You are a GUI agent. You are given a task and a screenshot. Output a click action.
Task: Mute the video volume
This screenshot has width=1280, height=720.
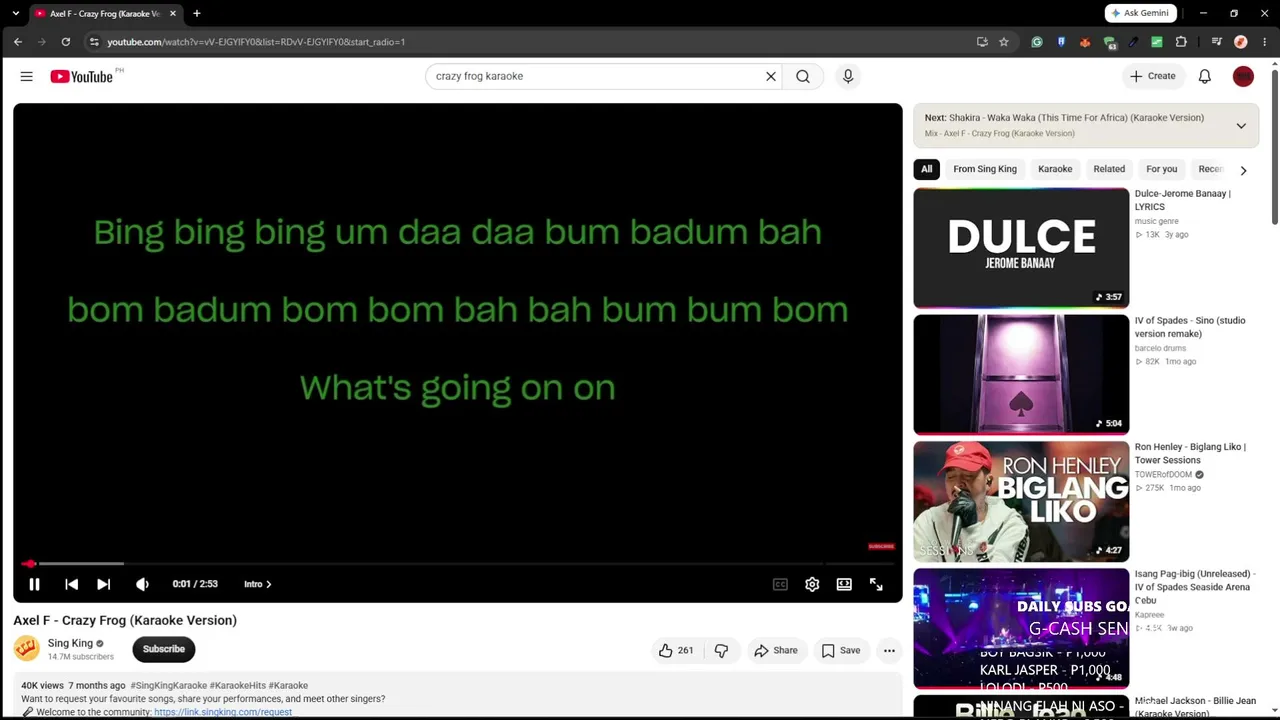click(142, 584)
